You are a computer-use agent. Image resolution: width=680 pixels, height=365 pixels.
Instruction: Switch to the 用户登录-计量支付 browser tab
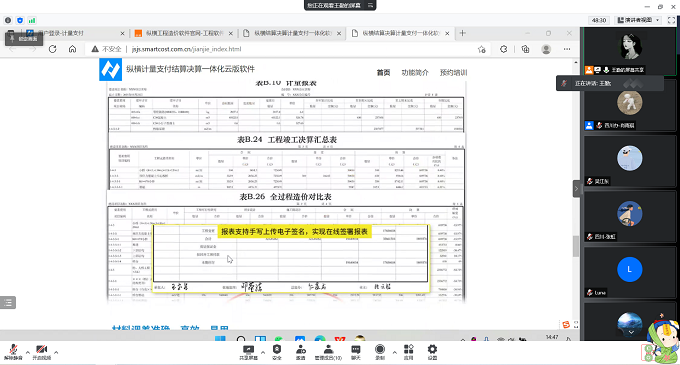[x=75, y=33]
